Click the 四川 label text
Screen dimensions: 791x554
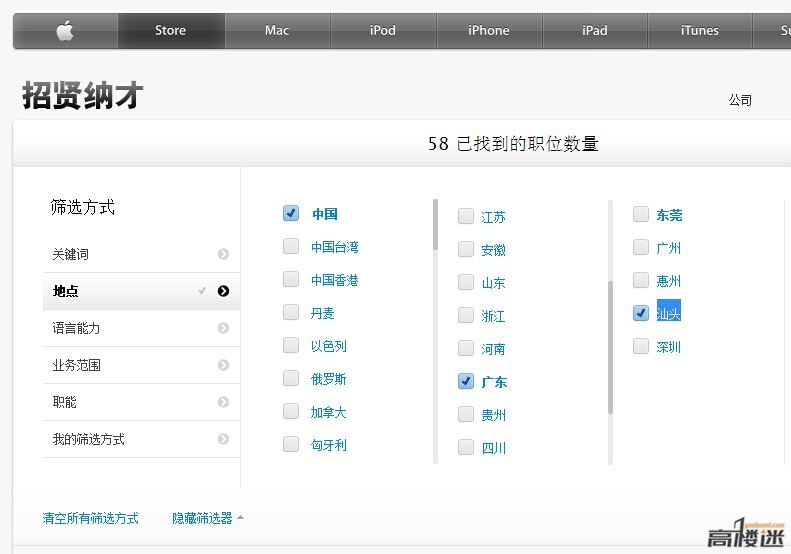pos(493,448)
